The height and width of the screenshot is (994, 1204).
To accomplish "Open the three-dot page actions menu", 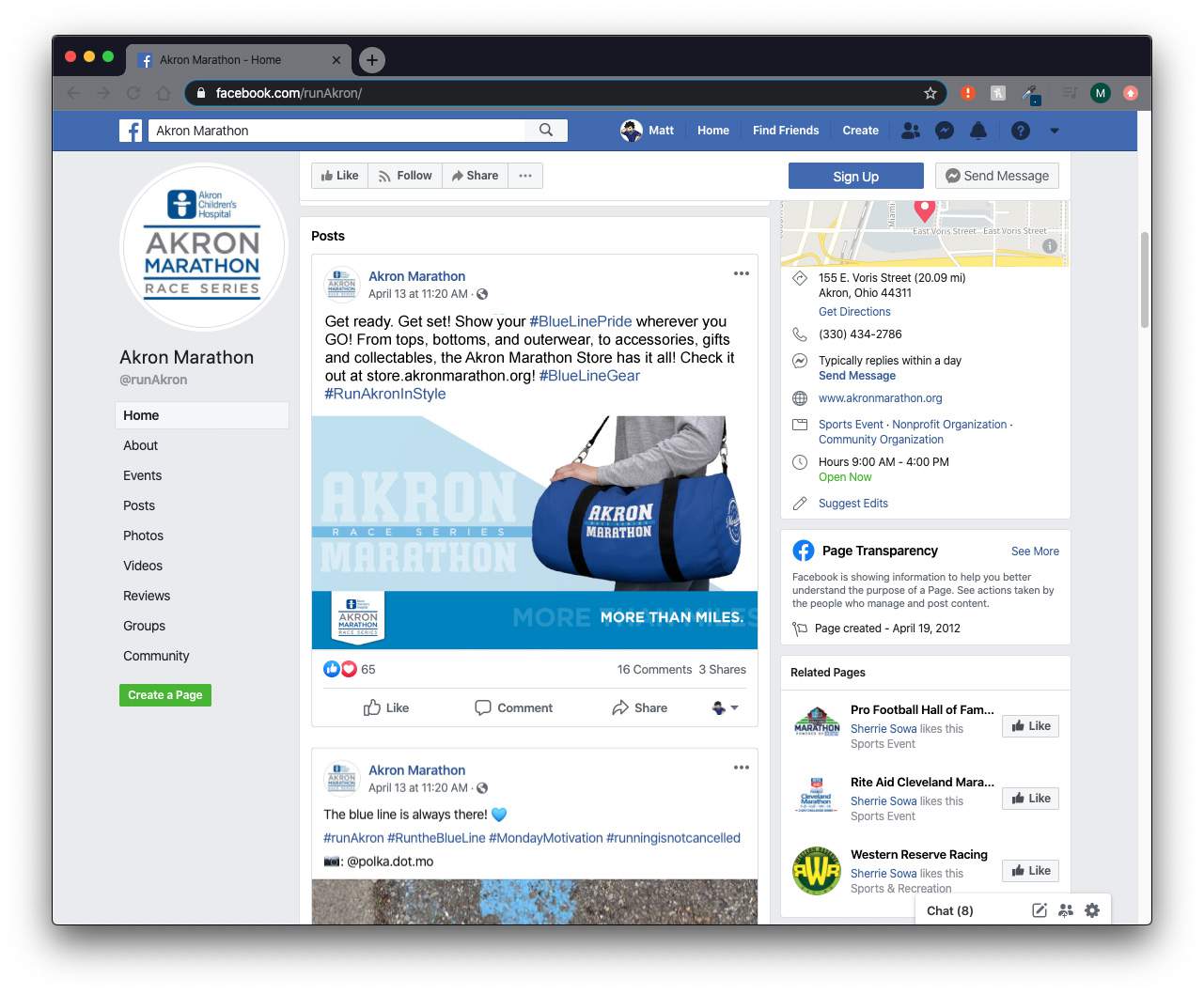I will pyautogui.click(x=525, y=176).
